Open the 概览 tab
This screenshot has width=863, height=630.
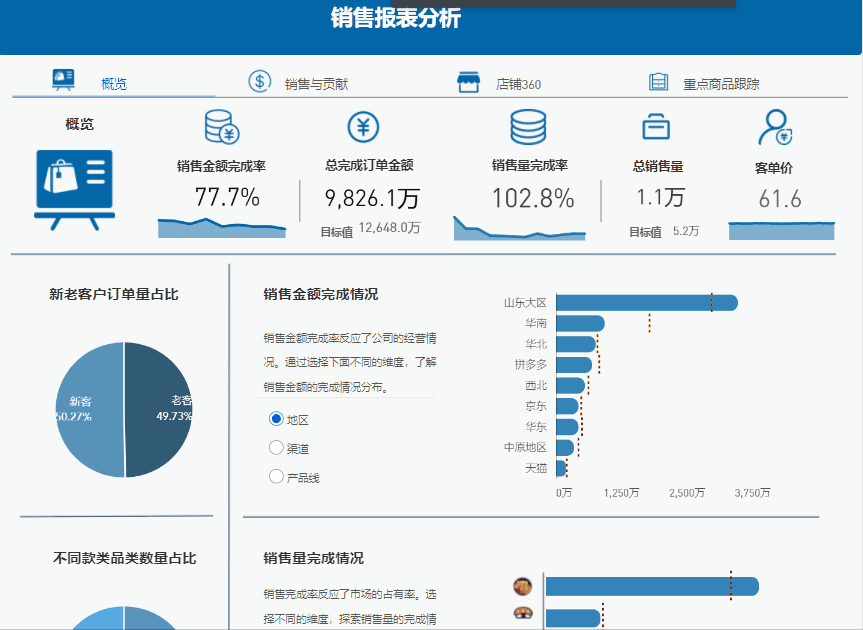pyautogui.click(x=114, y=84)
